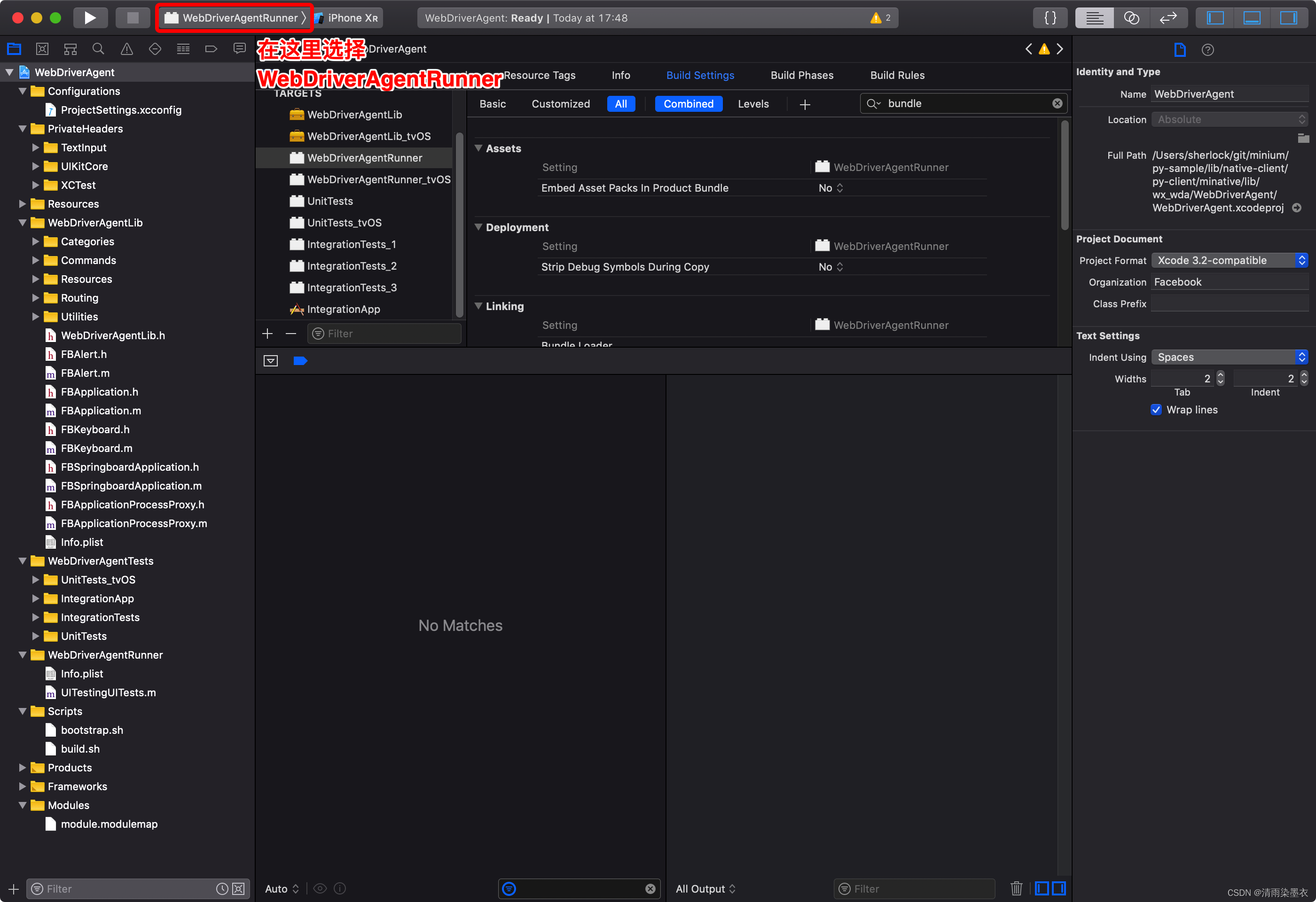Select the Basic settings filter

point(492,103)
